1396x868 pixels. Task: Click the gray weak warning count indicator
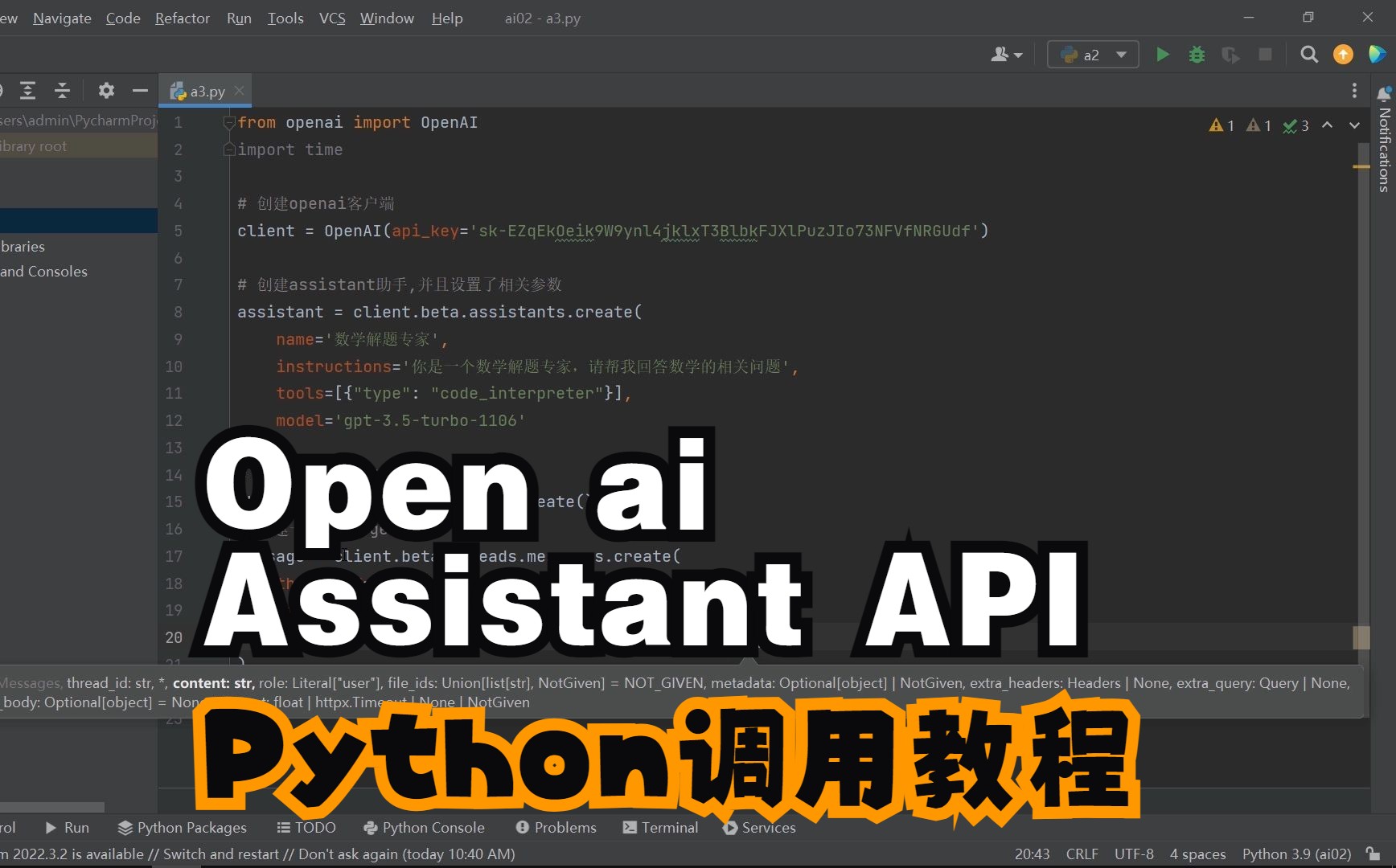click(1258, 125)
